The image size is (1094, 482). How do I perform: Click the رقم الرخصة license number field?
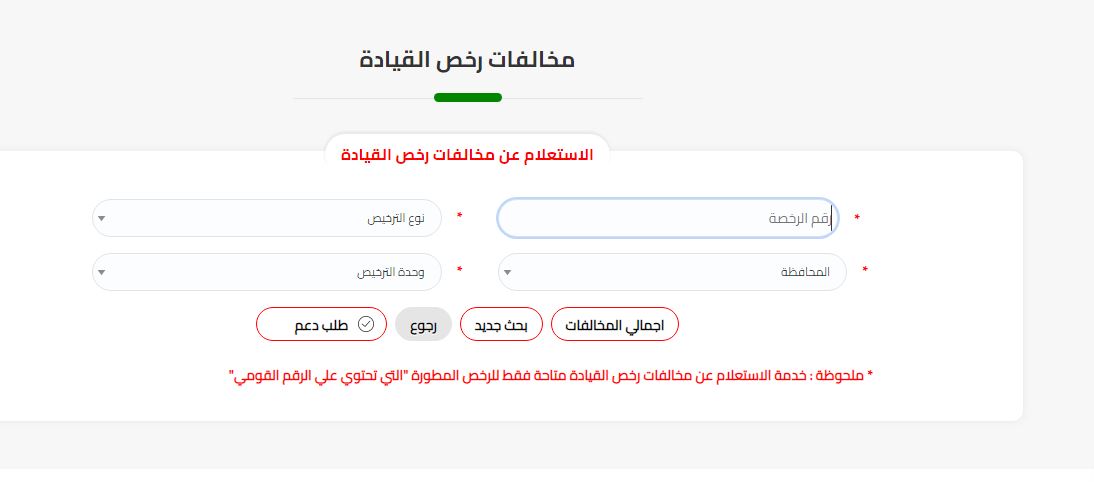pos(668,218)
